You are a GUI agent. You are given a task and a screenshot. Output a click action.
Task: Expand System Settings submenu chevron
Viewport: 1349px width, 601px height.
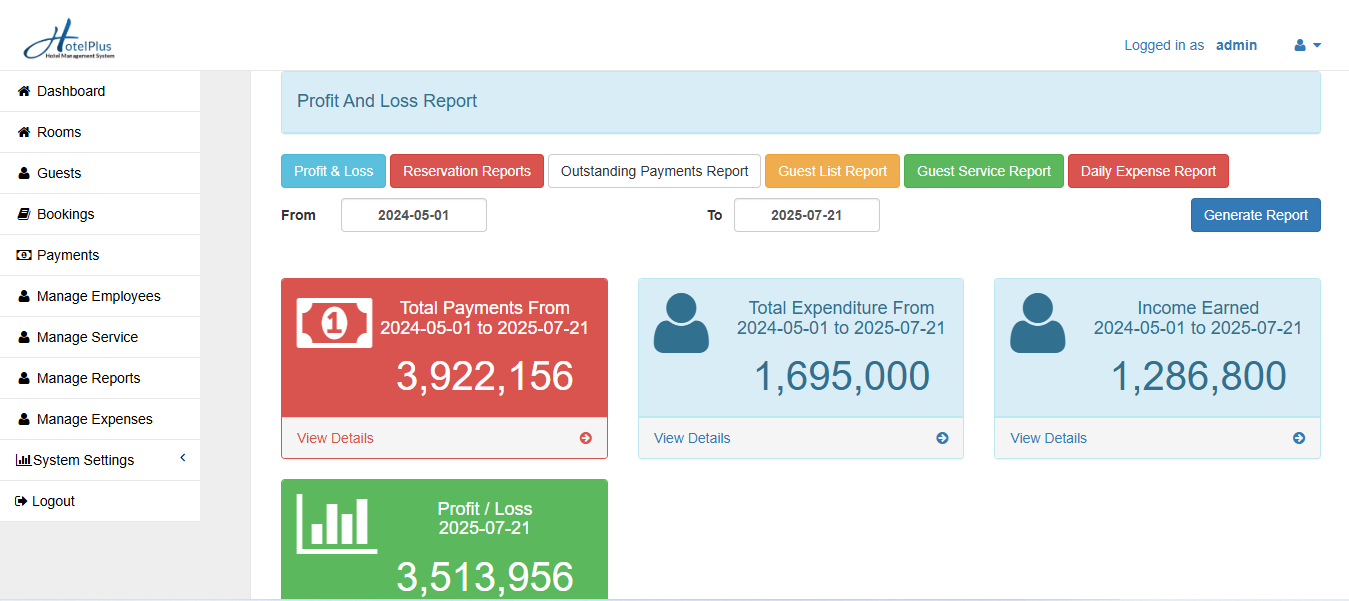click(183, 458)
